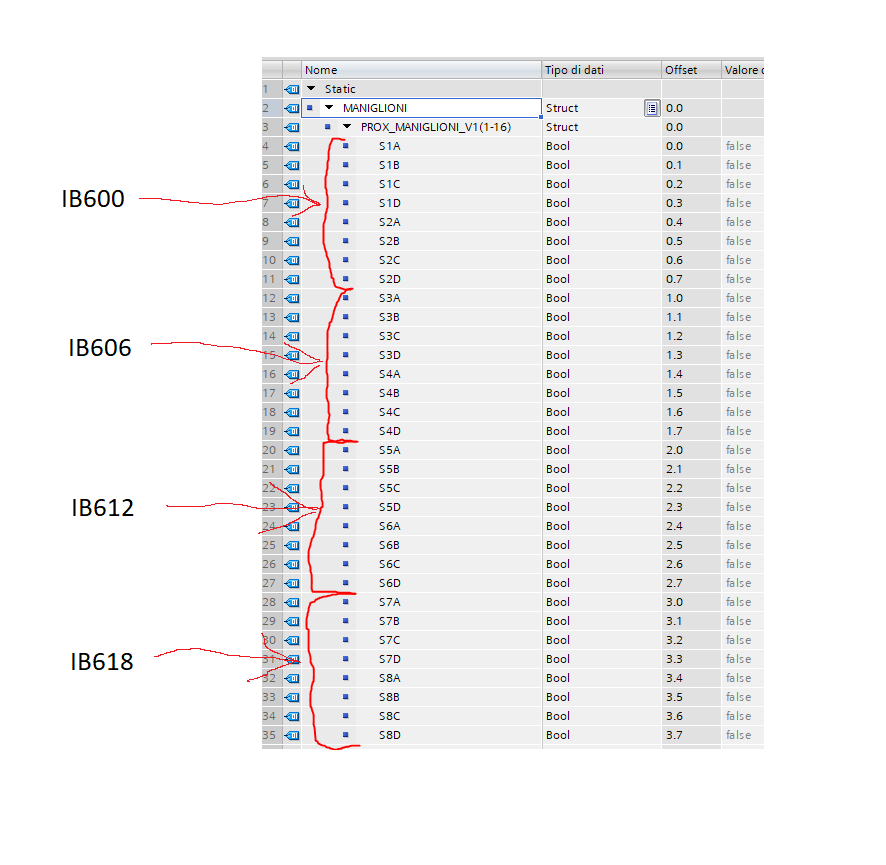Select the MANIGLIONI name field
Image resolution: width=886 pixels, height=865 pixels.
point(422,108)
